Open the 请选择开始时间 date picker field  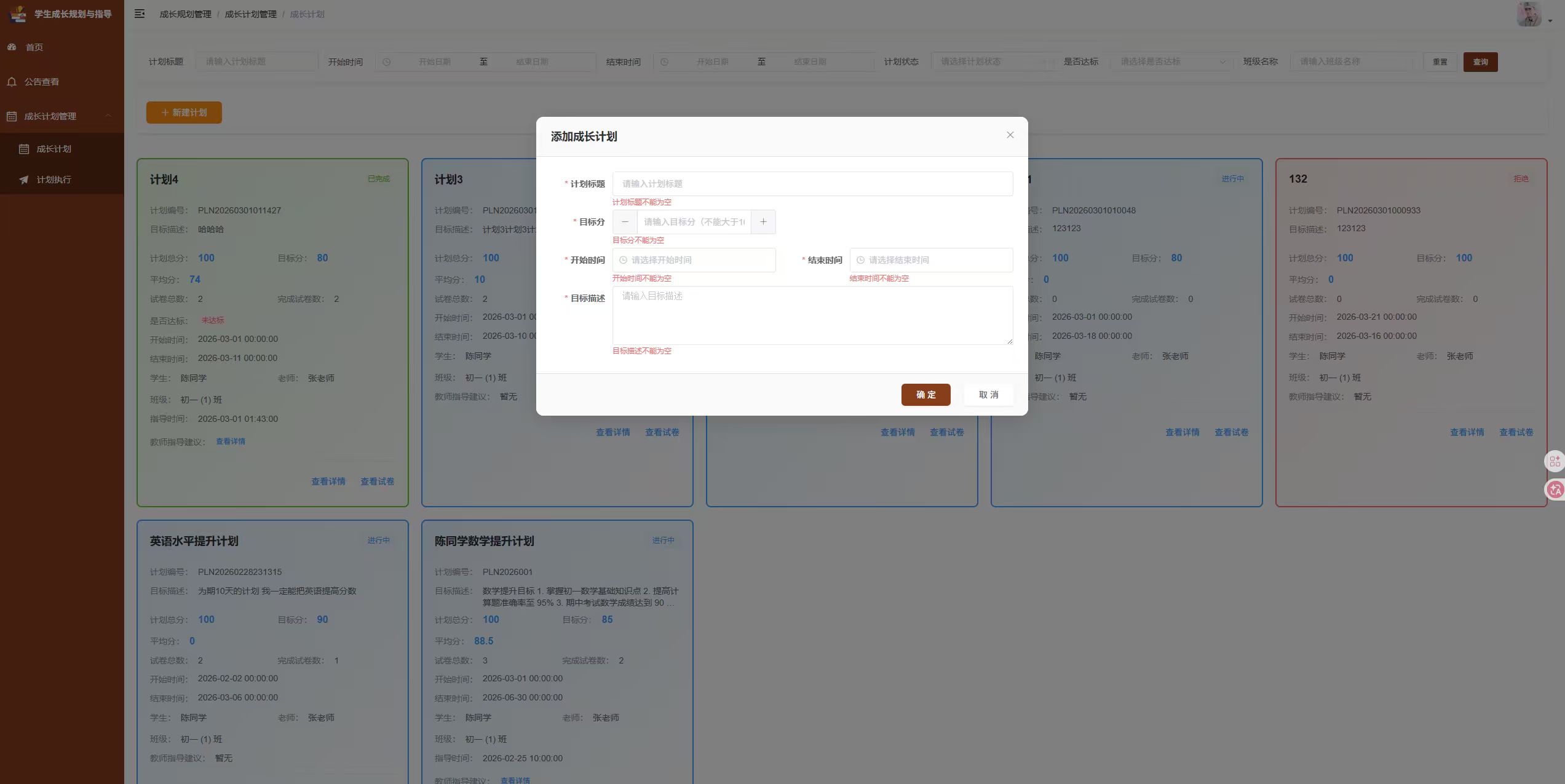694,260
